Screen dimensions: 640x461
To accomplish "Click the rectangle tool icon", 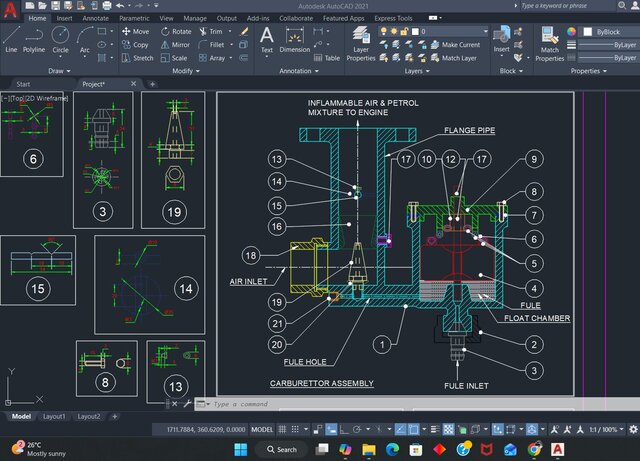I will click(x=102, y=31).
